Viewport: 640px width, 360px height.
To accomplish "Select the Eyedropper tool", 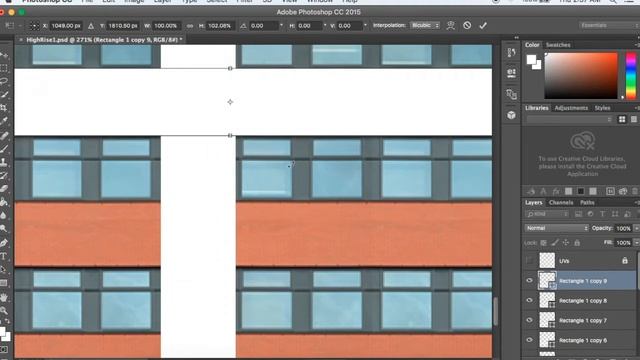I will pos(4,122).
